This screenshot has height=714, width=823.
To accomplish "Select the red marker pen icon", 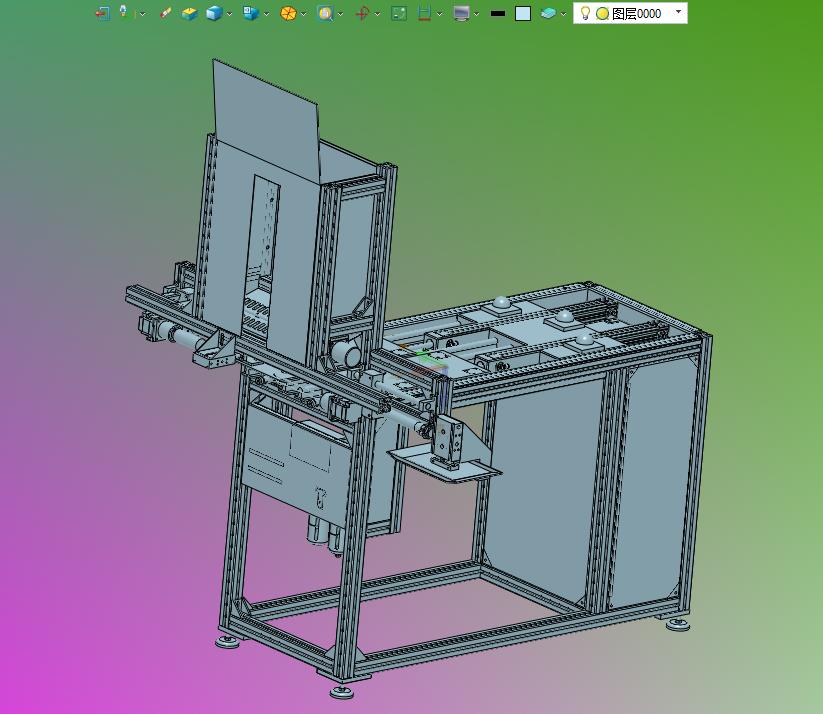I will click(165, 13).
